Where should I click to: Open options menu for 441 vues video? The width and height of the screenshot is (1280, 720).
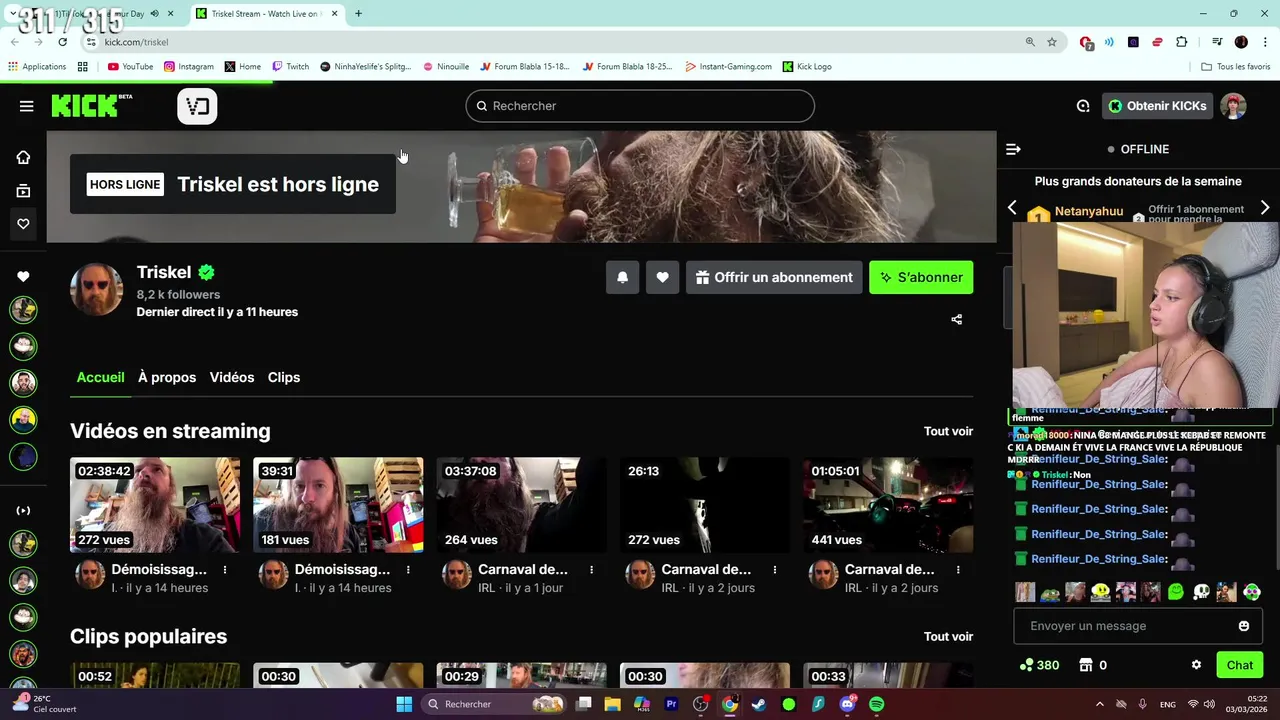[958, 570]
